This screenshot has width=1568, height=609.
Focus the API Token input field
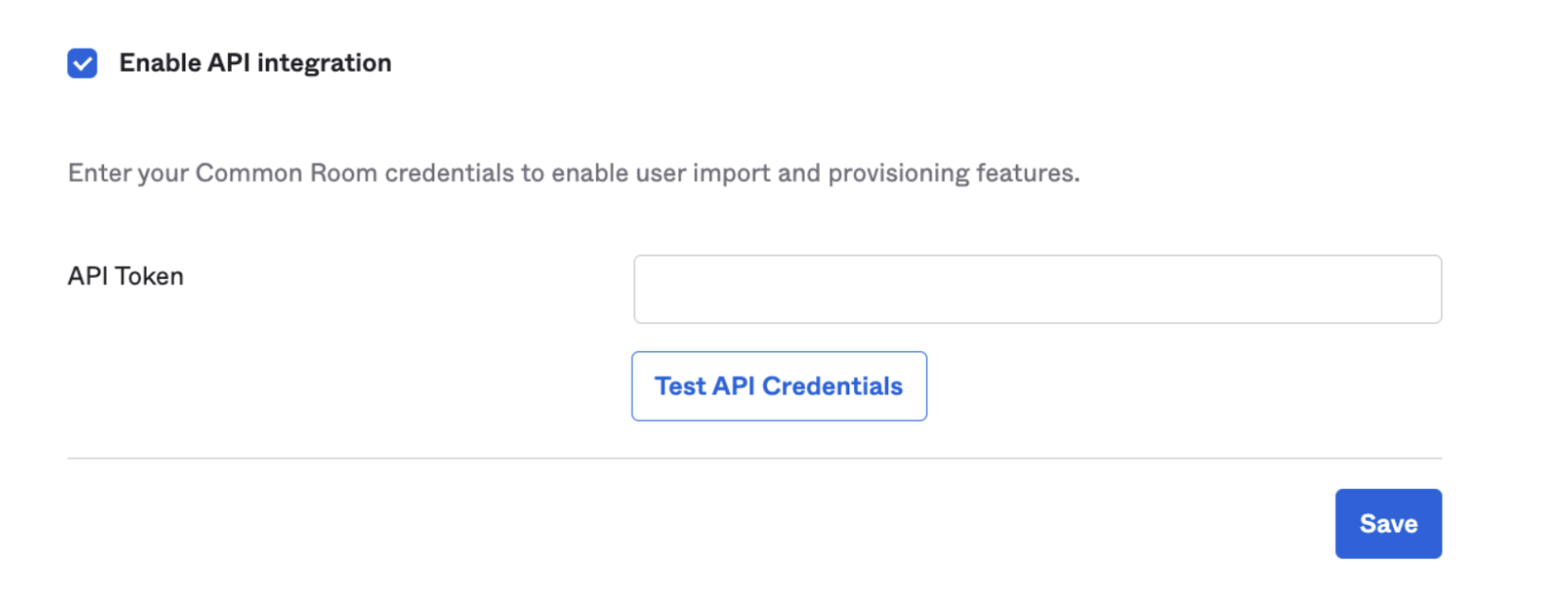[x=1037, y=289]
